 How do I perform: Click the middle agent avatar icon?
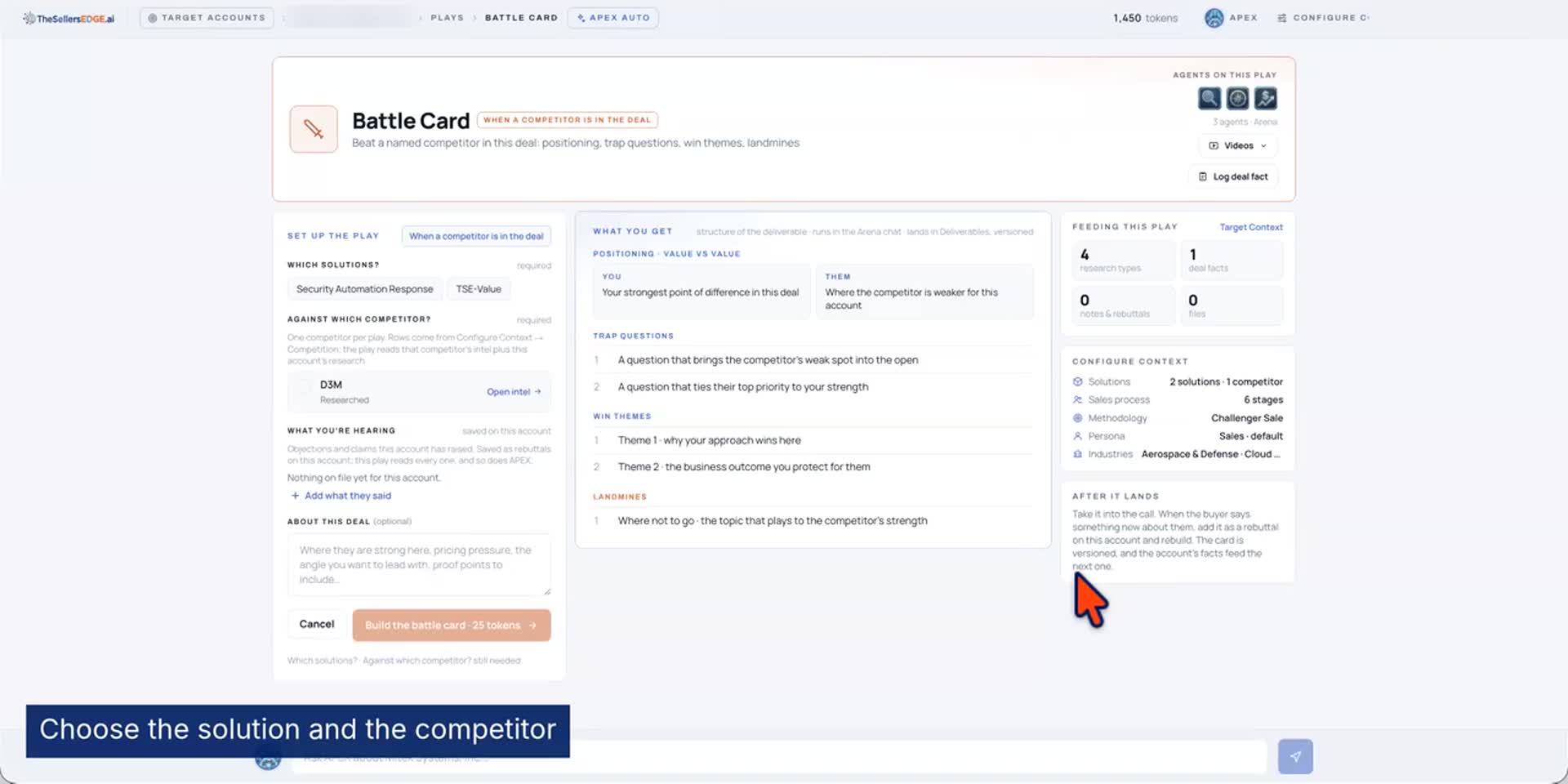(x=1238, y=99)
